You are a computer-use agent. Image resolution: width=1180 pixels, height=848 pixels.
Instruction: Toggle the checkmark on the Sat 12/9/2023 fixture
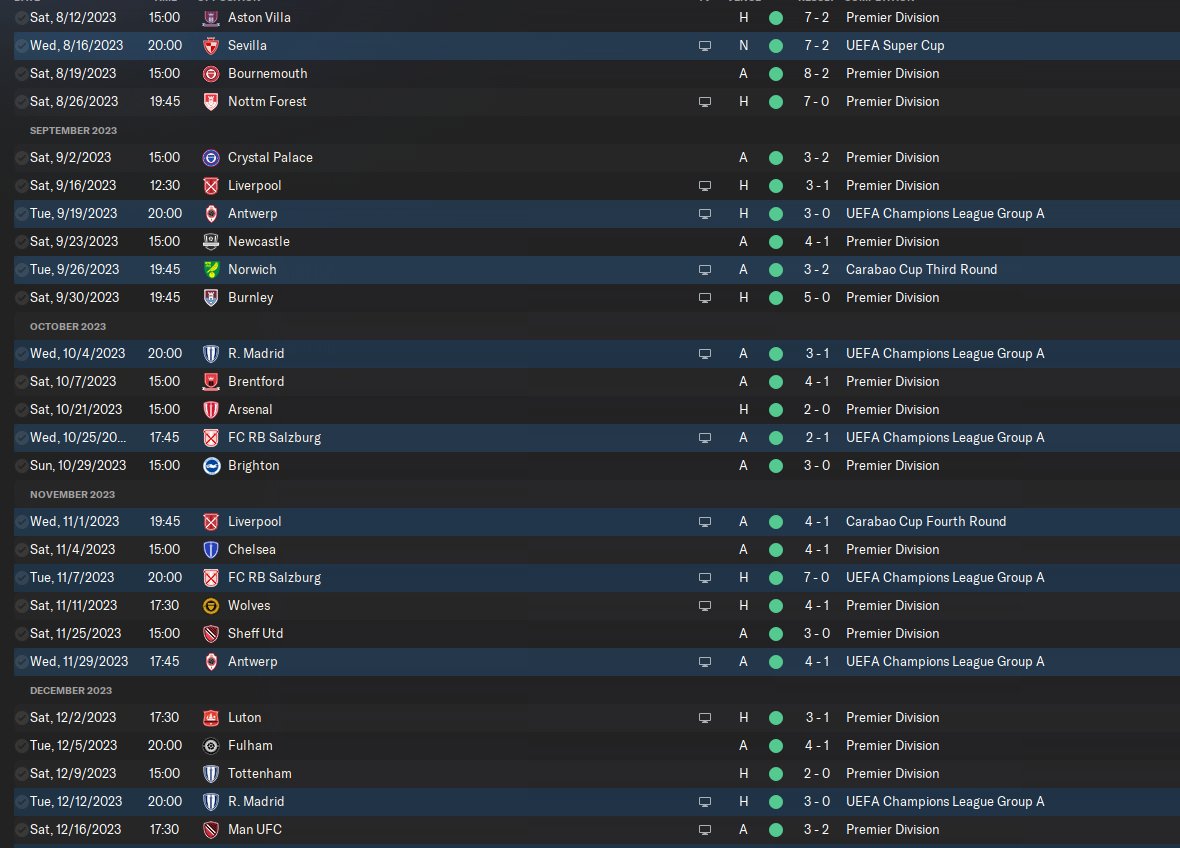[22, 774]
